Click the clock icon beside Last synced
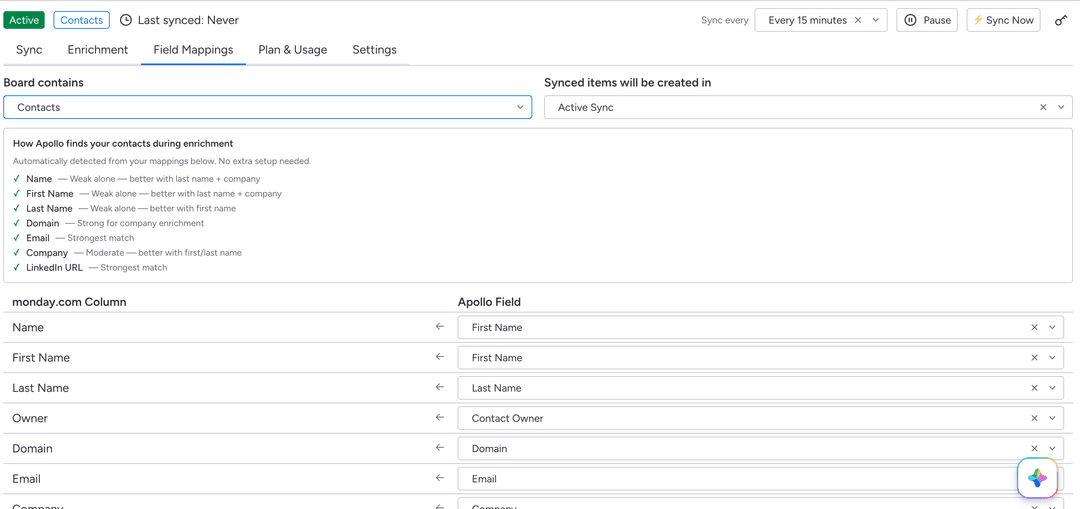 [x=126, y=21]
